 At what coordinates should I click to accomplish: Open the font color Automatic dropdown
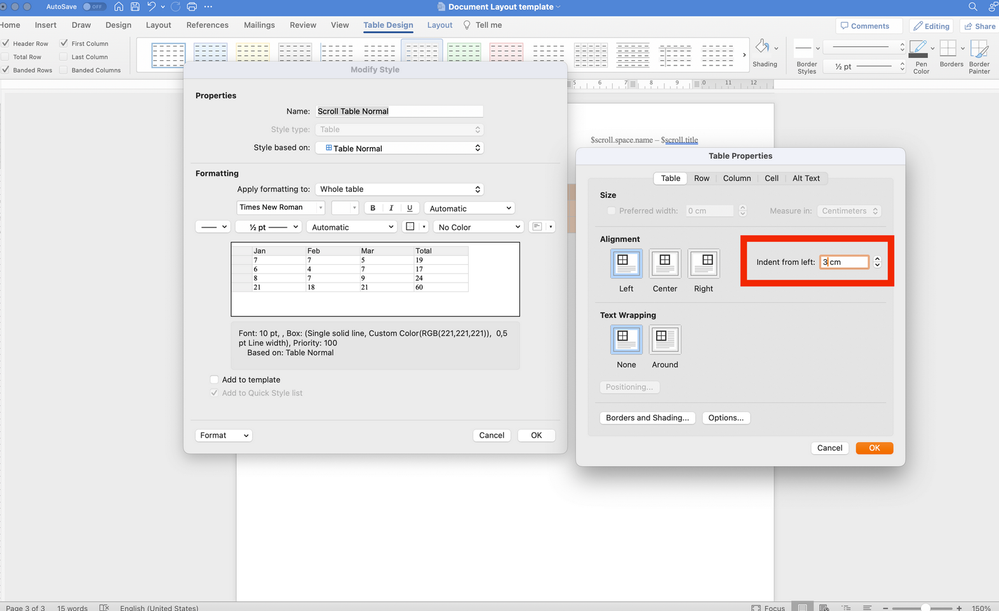(x=469, y=208)
